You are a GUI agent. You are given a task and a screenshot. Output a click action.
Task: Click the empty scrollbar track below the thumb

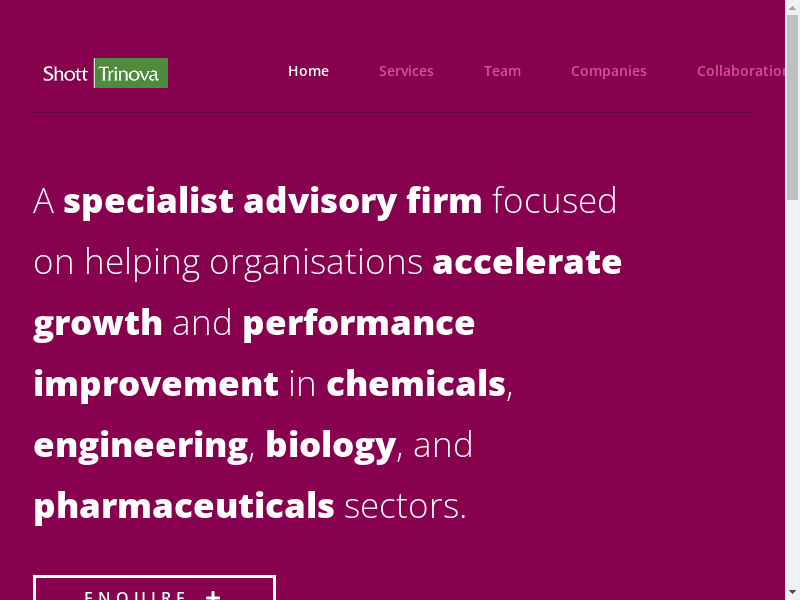[x=792, y=400]
